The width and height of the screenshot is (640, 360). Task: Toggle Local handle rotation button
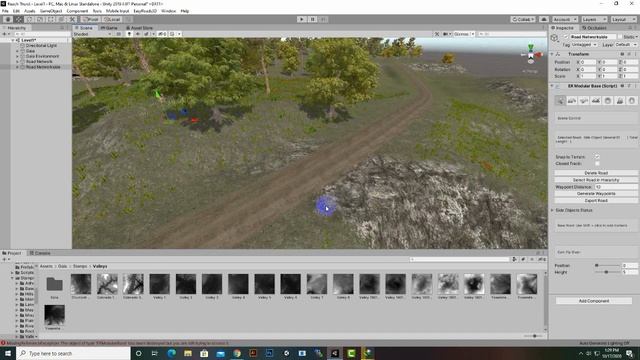112,19
